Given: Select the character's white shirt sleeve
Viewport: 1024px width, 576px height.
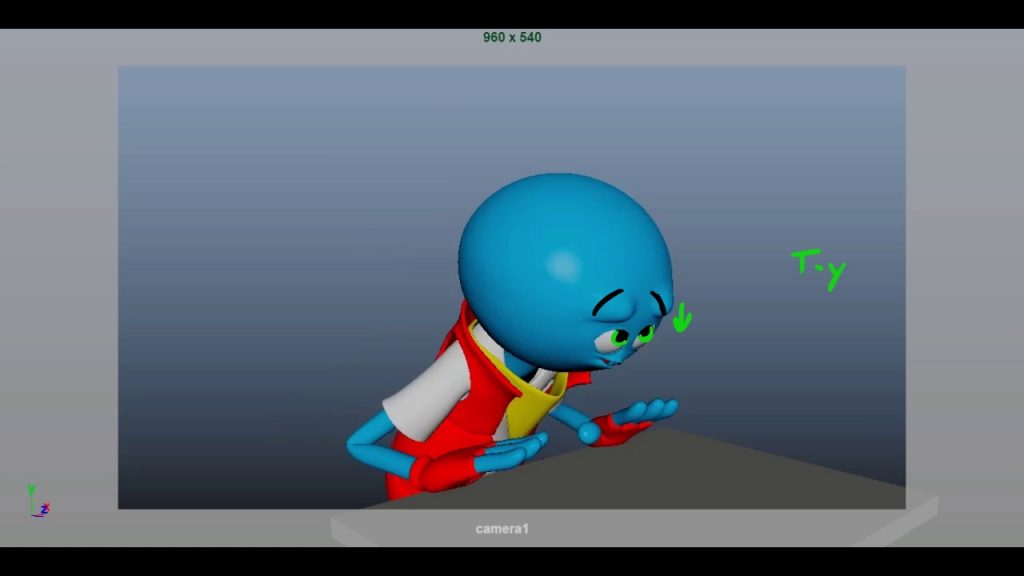Looking at the screenshot, I should point(428,392).
